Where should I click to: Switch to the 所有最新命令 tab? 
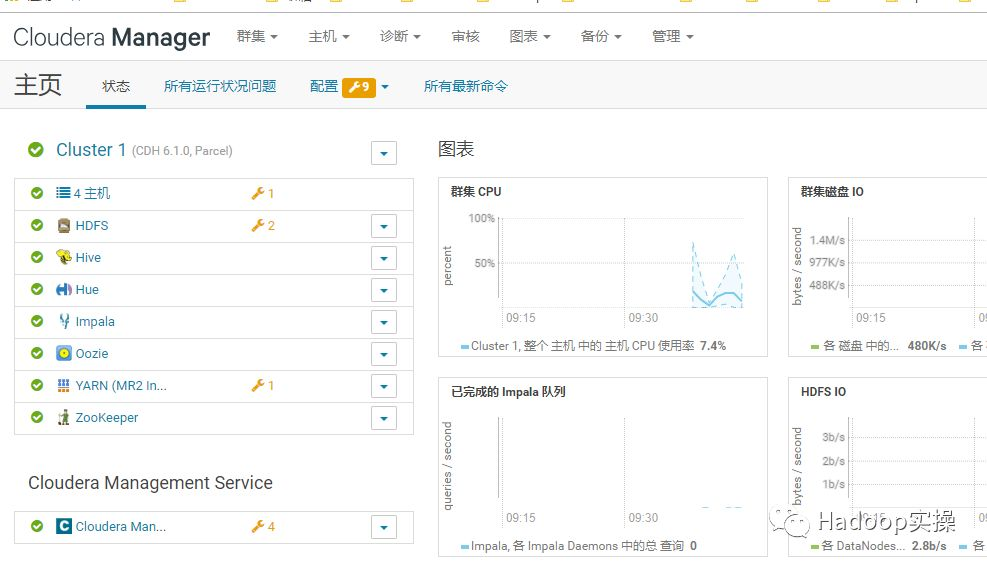click(x=466, y=86)
